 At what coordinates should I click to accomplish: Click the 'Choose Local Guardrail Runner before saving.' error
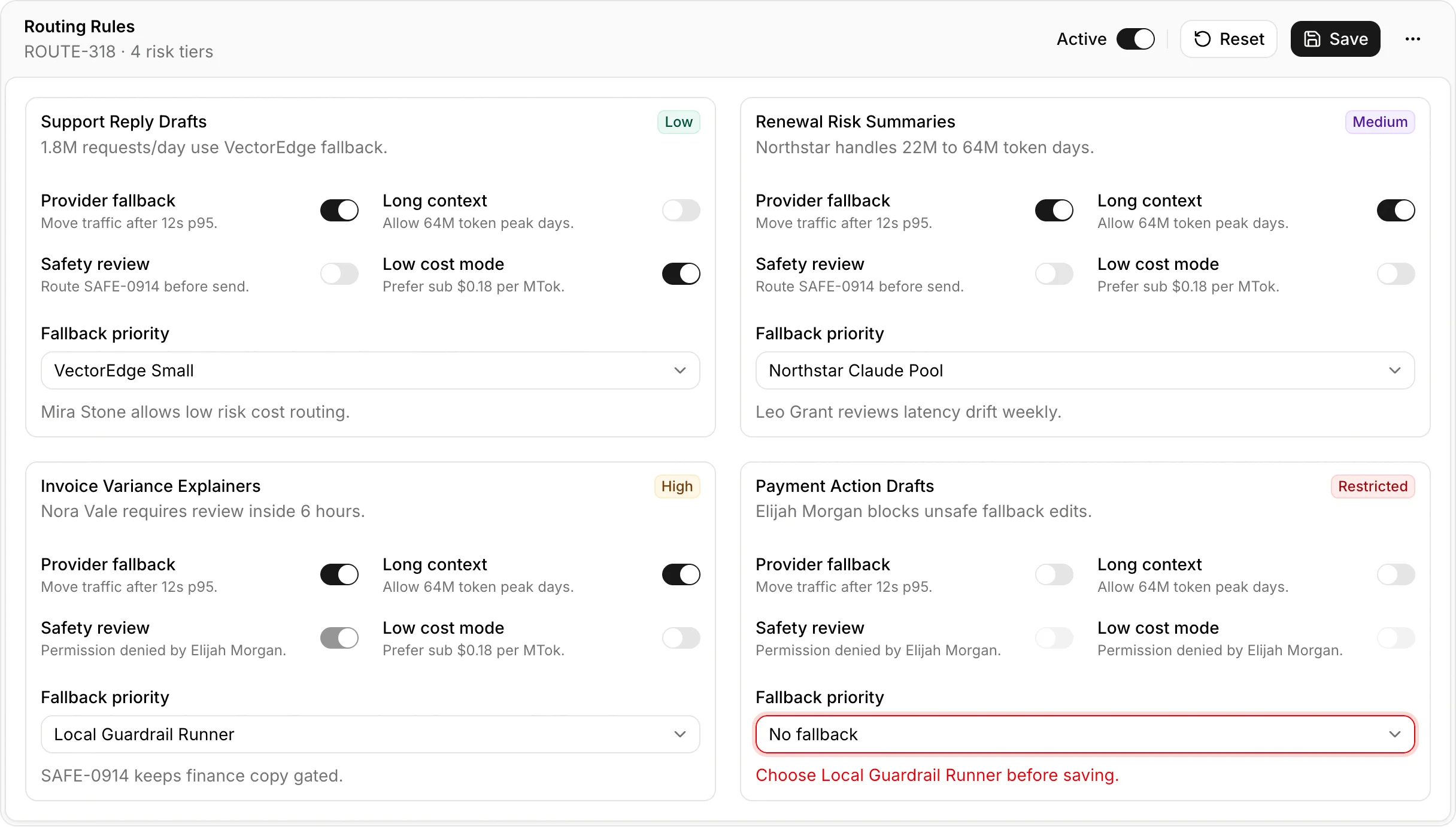pyautogui.click(x=938, y=775)
